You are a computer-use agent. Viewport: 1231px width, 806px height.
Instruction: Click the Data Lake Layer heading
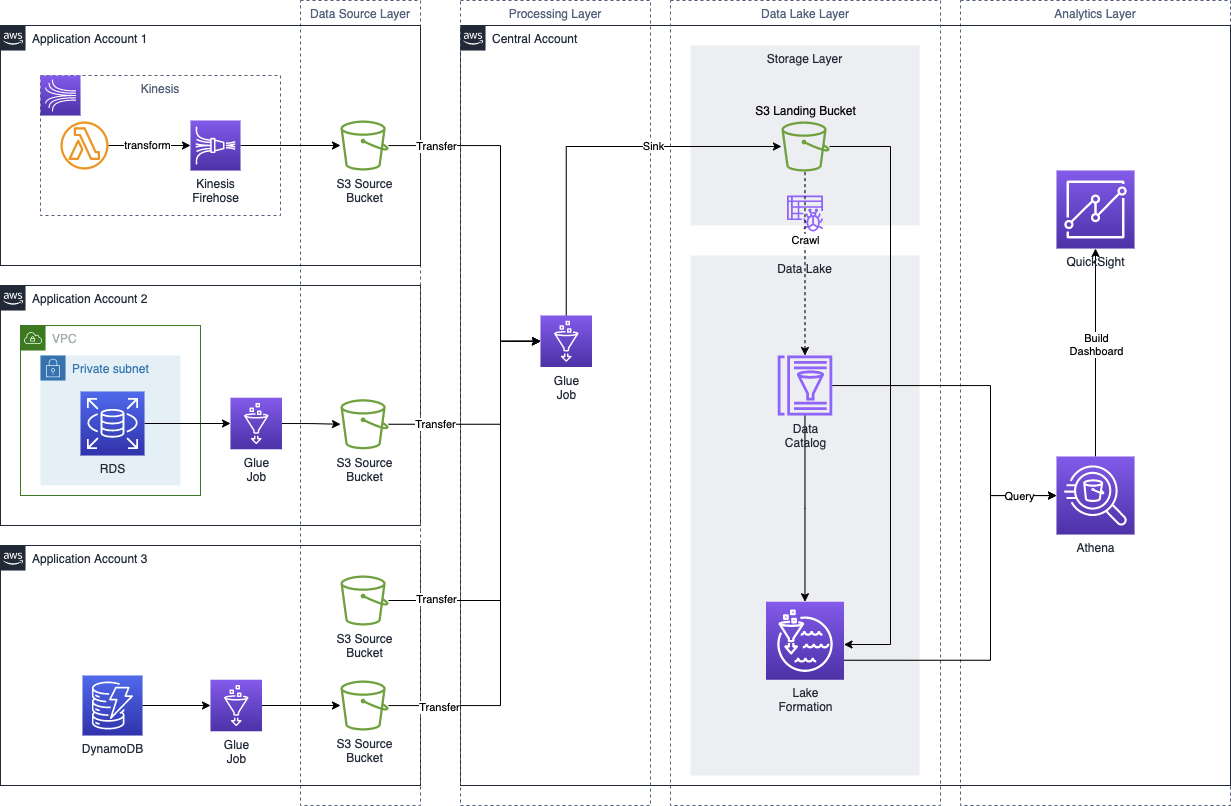click(805, 14)
